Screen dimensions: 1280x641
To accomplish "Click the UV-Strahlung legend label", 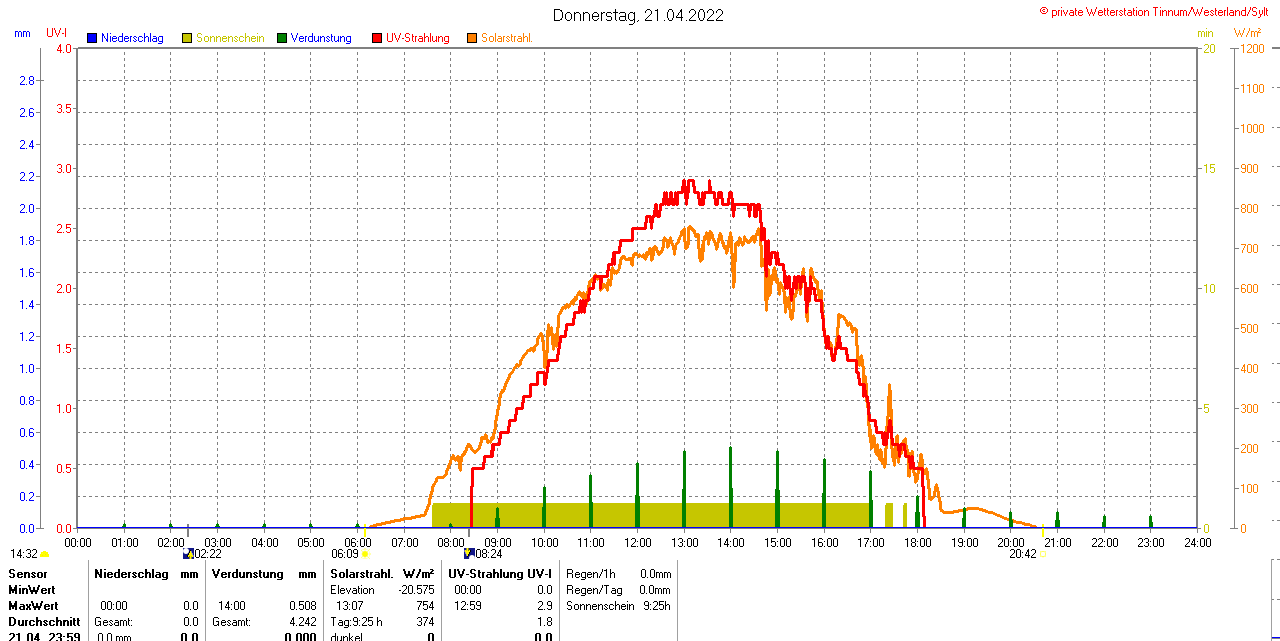I will (x=421, y=38).
